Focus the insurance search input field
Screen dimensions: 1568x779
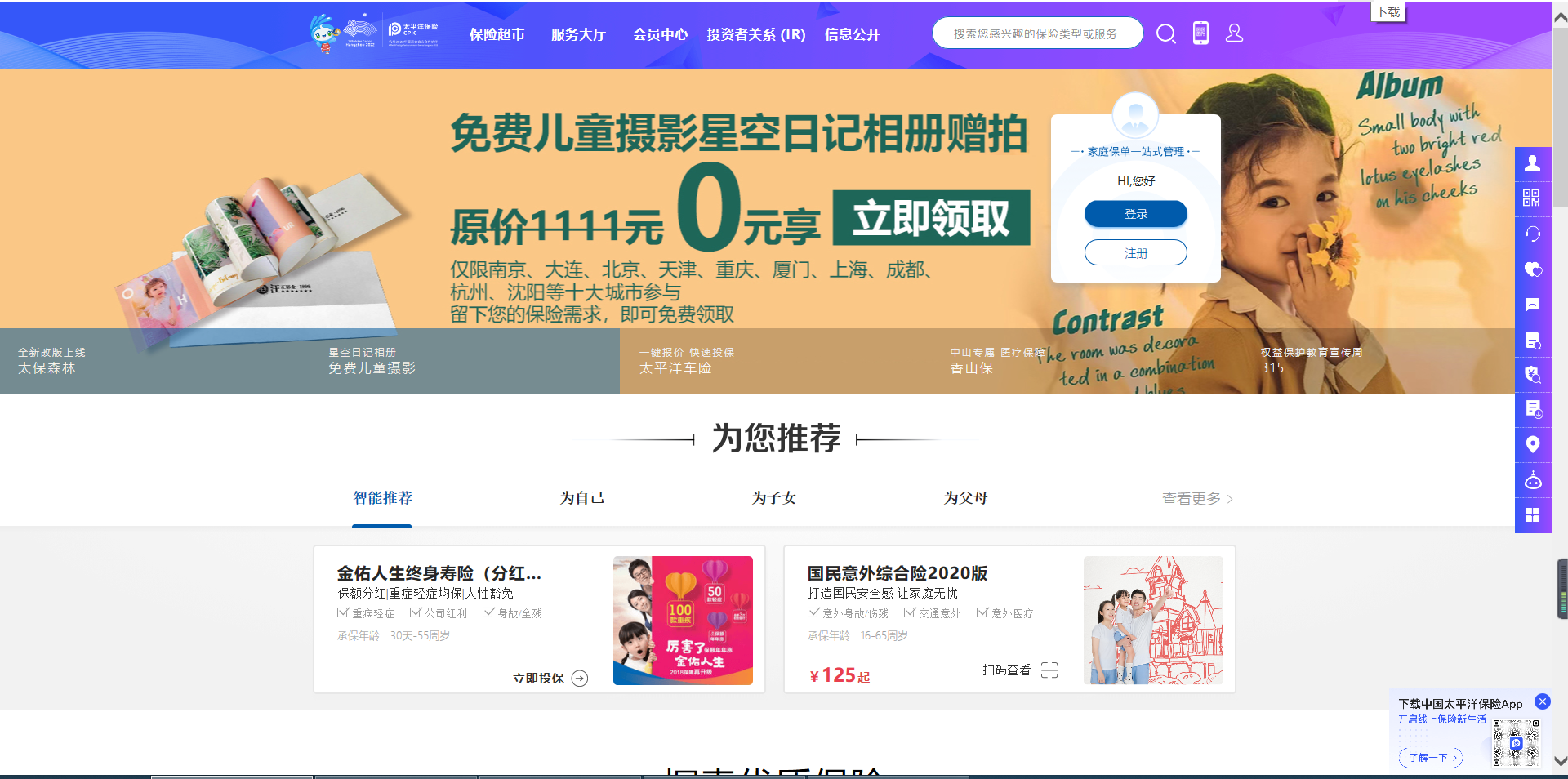click(x=1036, y=33)
